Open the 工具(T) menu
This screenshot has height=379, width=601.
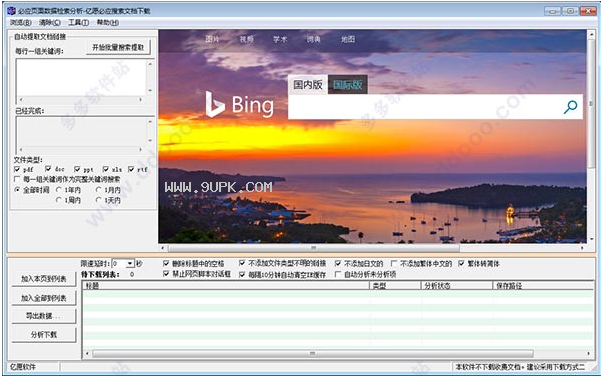click(x=79, y=23)
